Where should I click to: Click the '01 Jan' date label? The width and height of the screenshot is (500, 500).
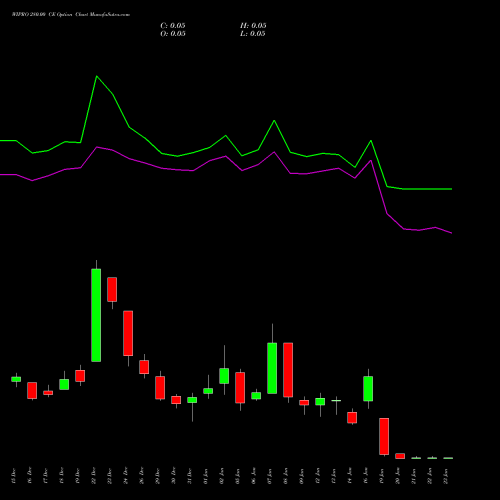tap(206, 476)
